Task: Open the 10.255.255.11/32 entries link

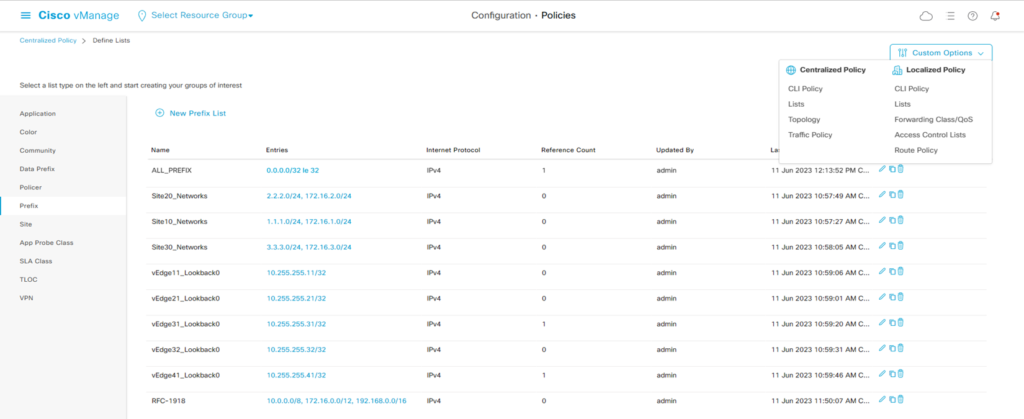Action: pyautogui.click(x=297, y=272)
